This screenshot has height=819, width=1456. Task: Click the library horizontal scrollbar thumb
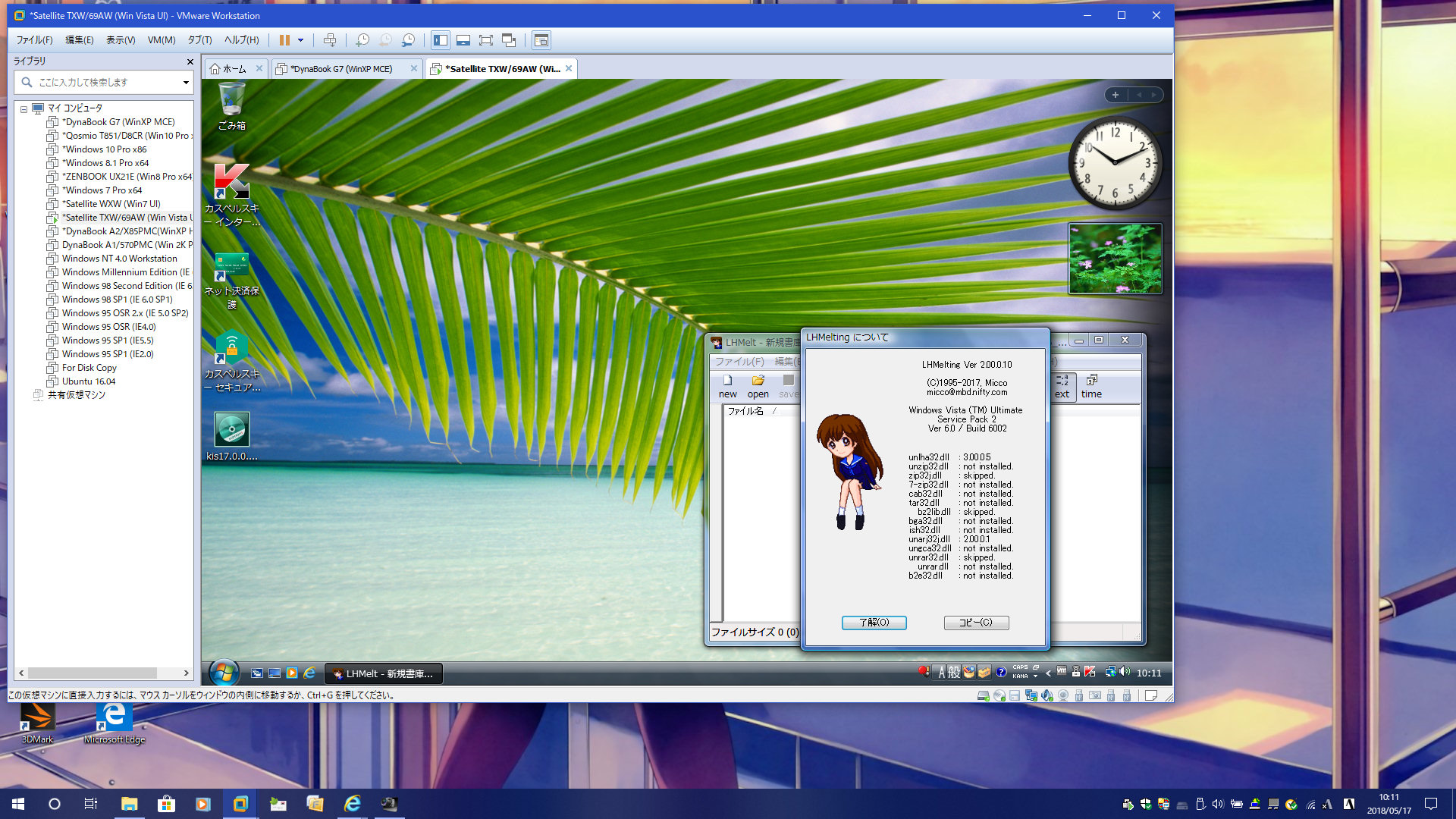point(93,673)
